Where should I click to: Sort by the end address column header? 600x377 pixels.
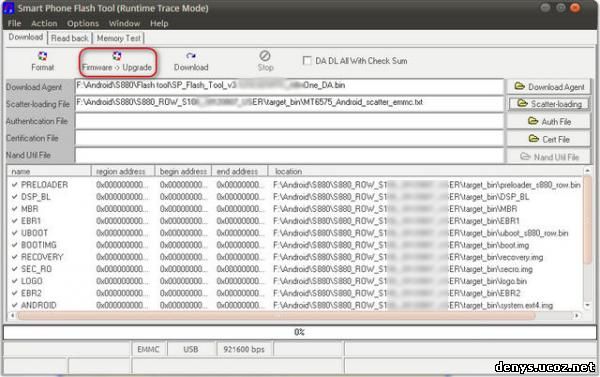[x=240, y=171]
